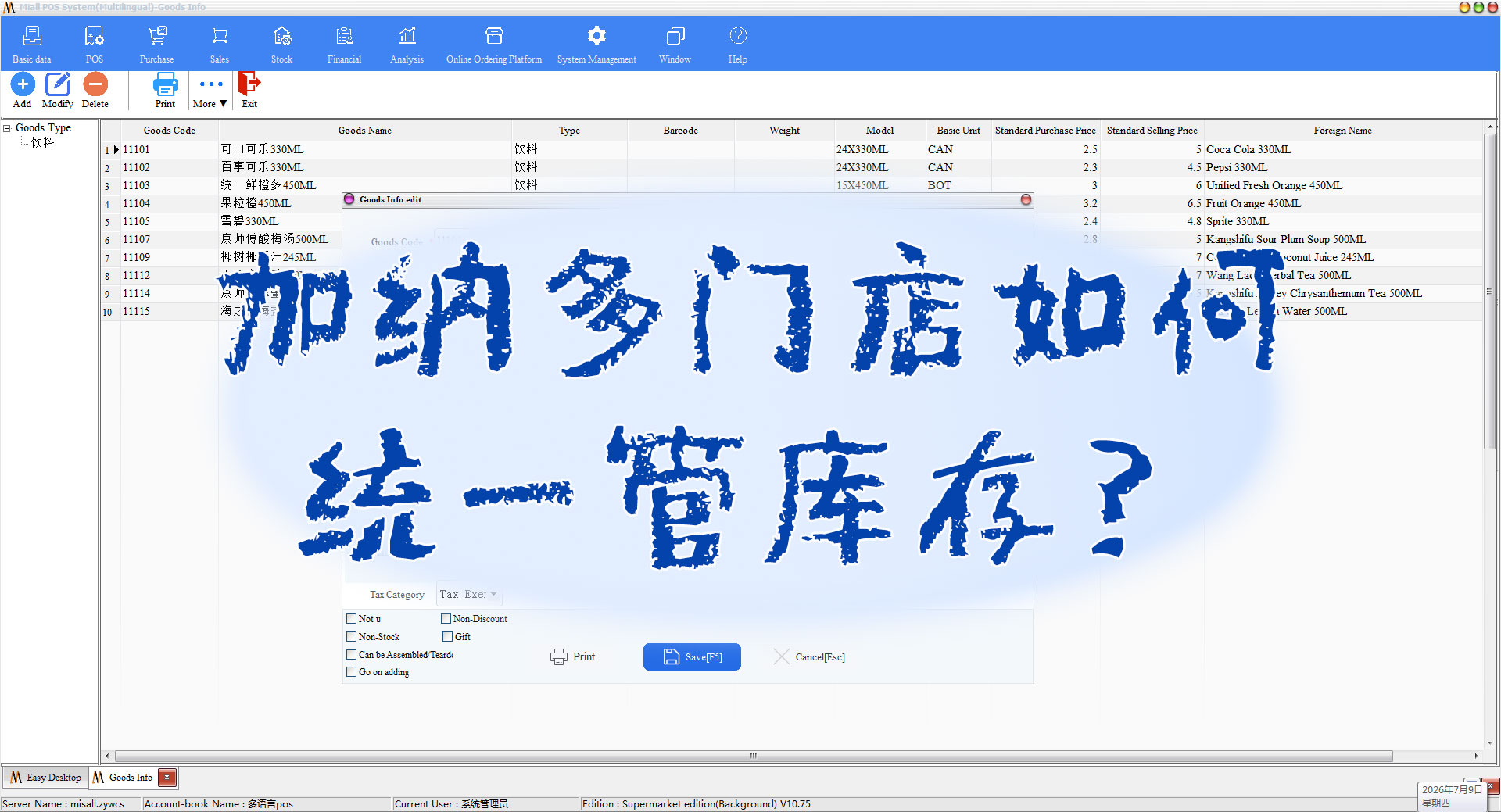Screen dimensions: 1501x812
Task: Click the Foreign Name column header
Action: tap(1342, 131)
